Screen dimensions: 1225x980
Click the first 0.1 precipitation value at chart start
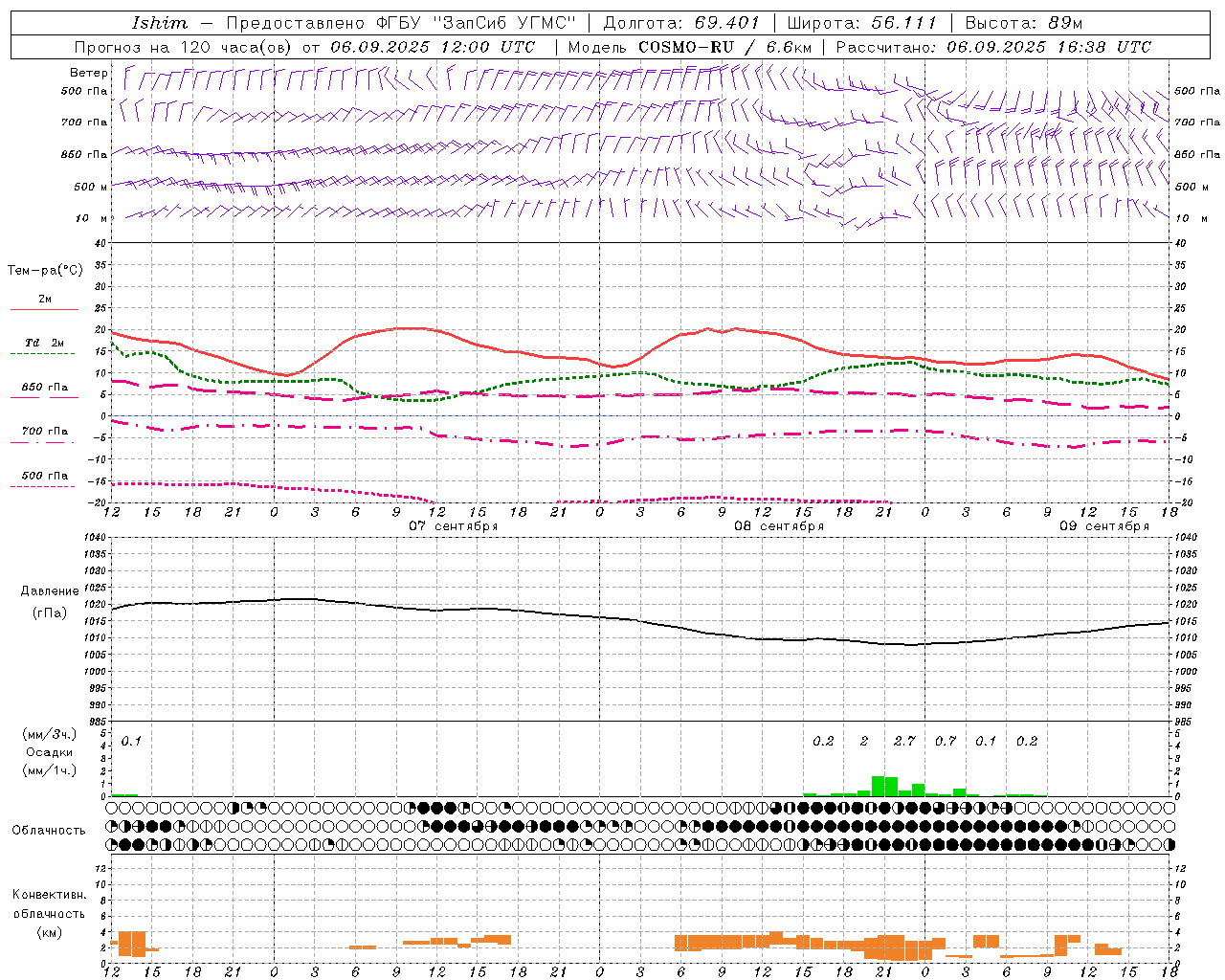[131, 741]
